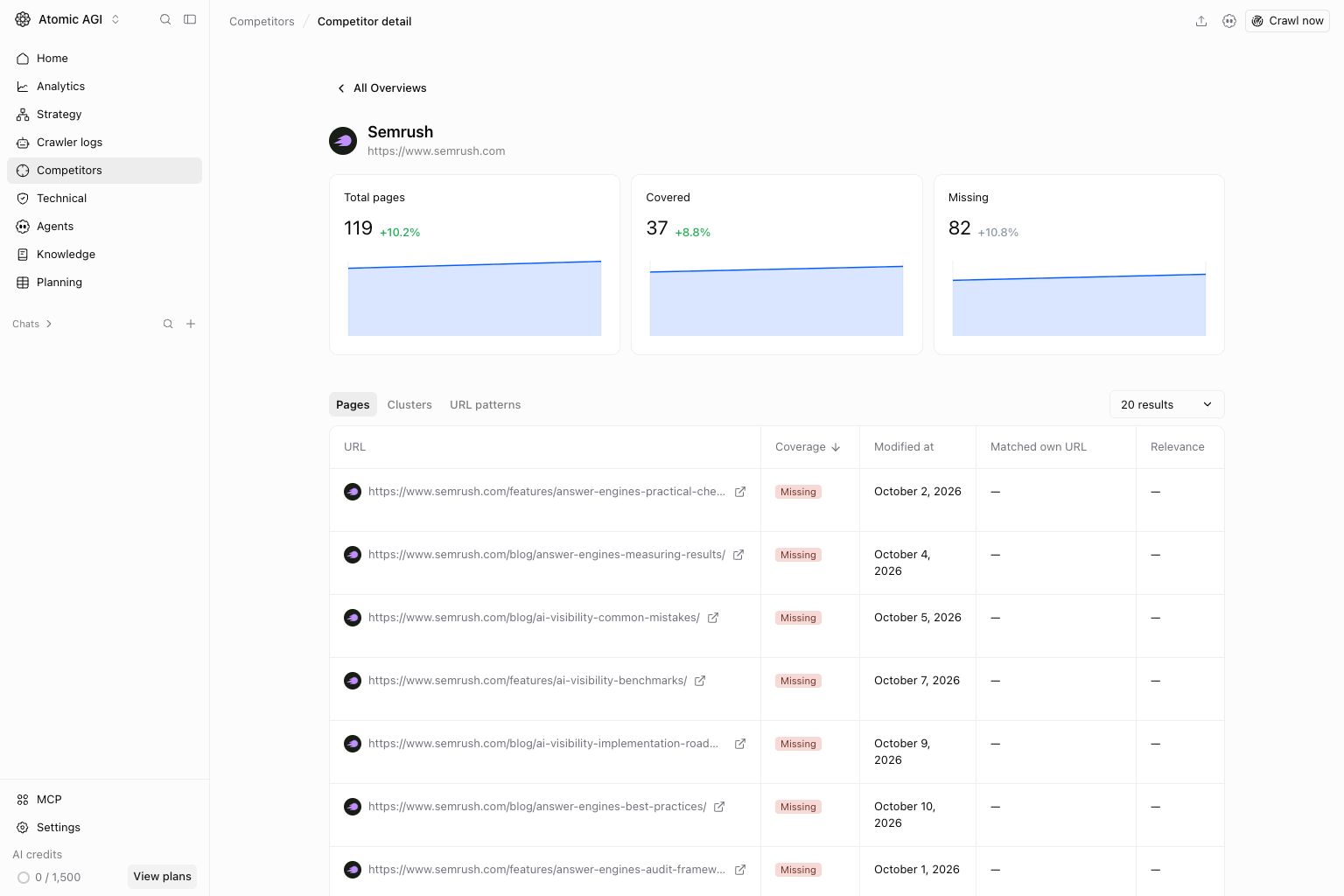
Task: Go to Home in sidebar
Action: pos(104,59)
